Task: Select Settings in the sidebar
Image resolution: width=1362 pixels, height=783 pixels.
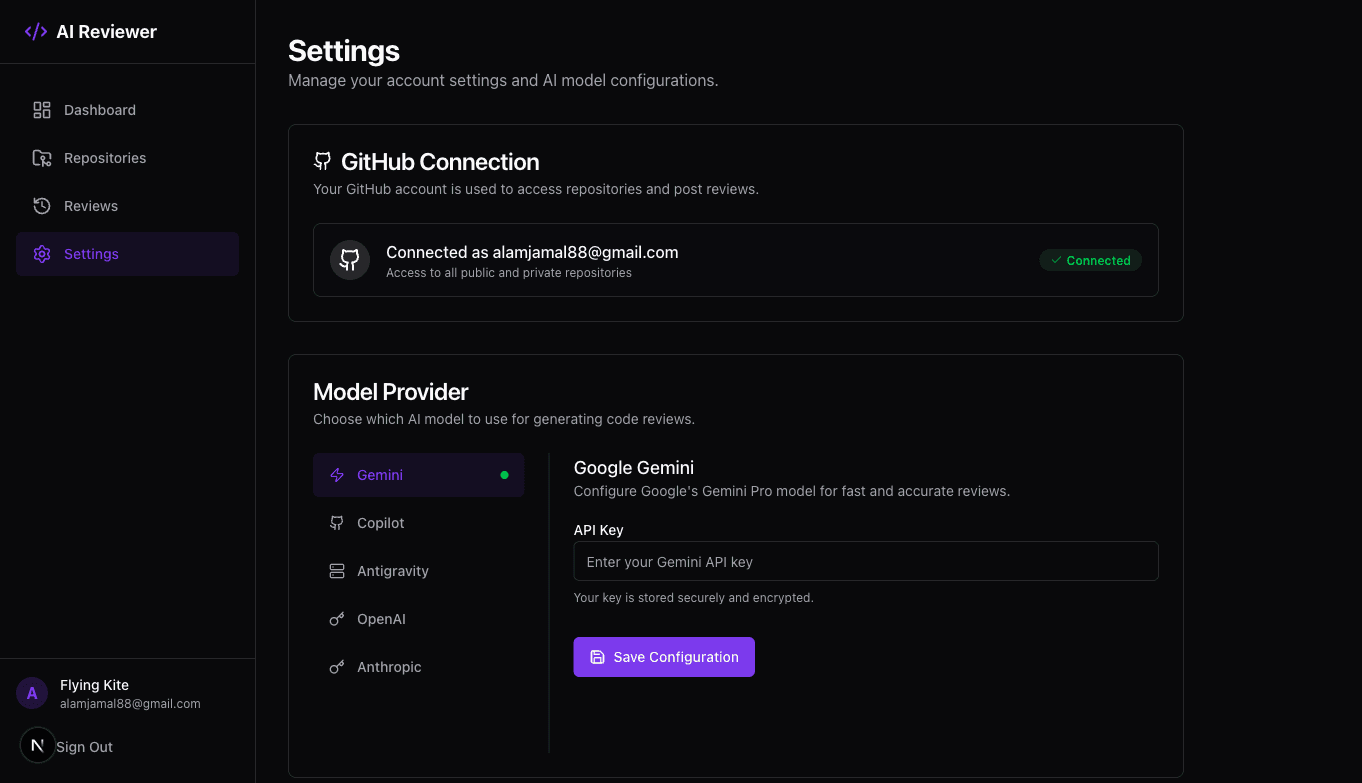Action: pos(127,254)
